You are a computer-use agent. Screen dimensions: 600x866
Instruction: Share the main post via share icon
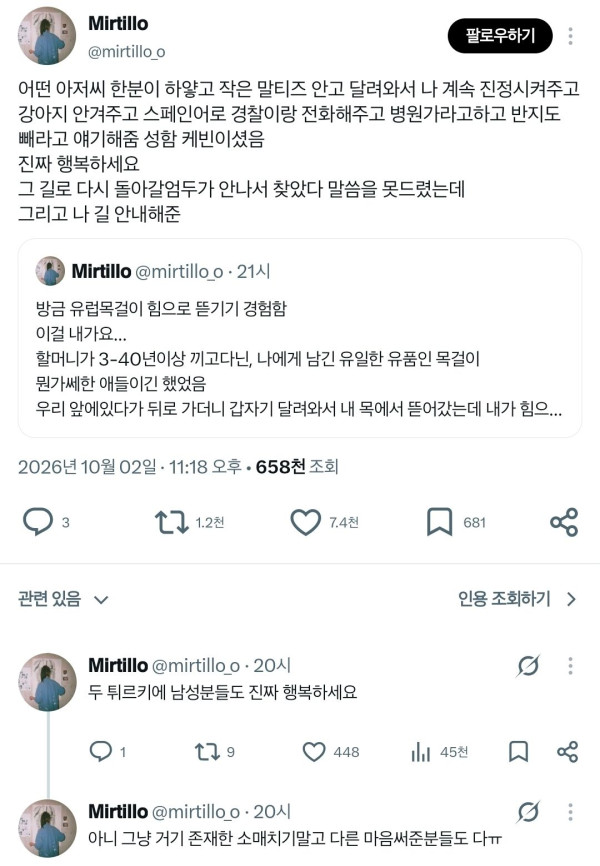click(564, 522)
